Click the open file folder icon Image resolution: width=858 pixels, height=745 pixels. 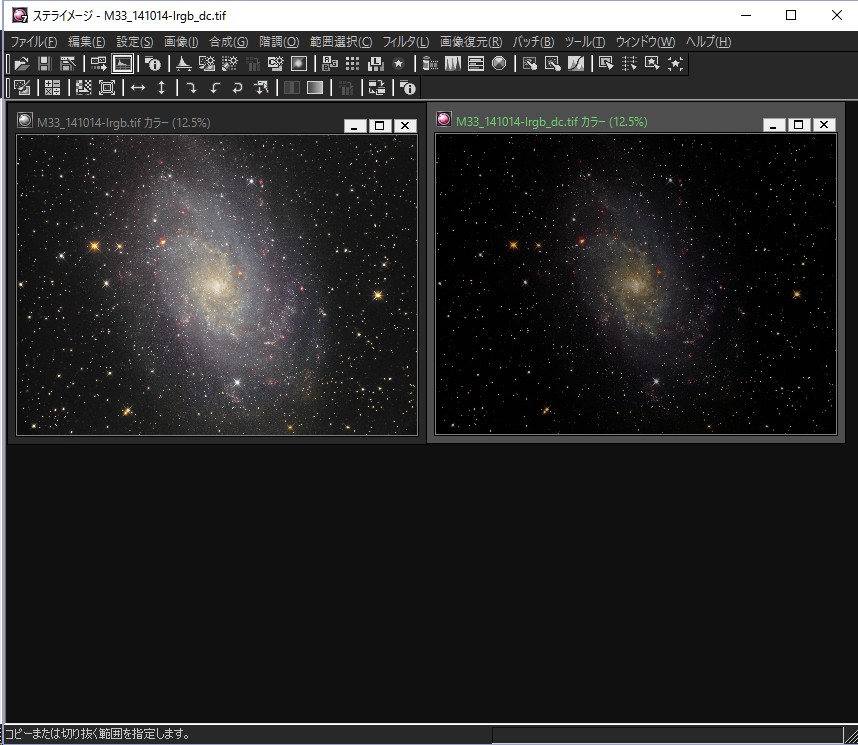point(21,63)
